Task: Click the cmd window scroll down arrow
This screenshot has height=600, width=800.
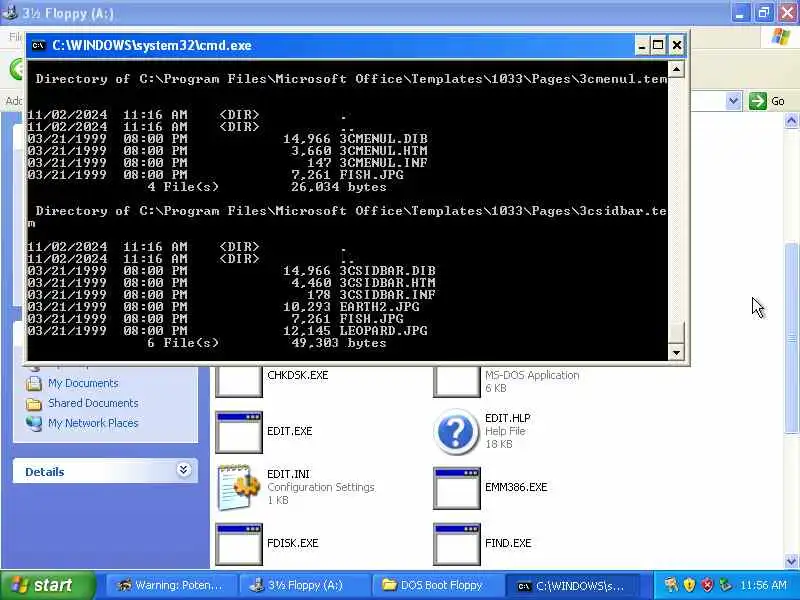Action: tap(676, 352)
